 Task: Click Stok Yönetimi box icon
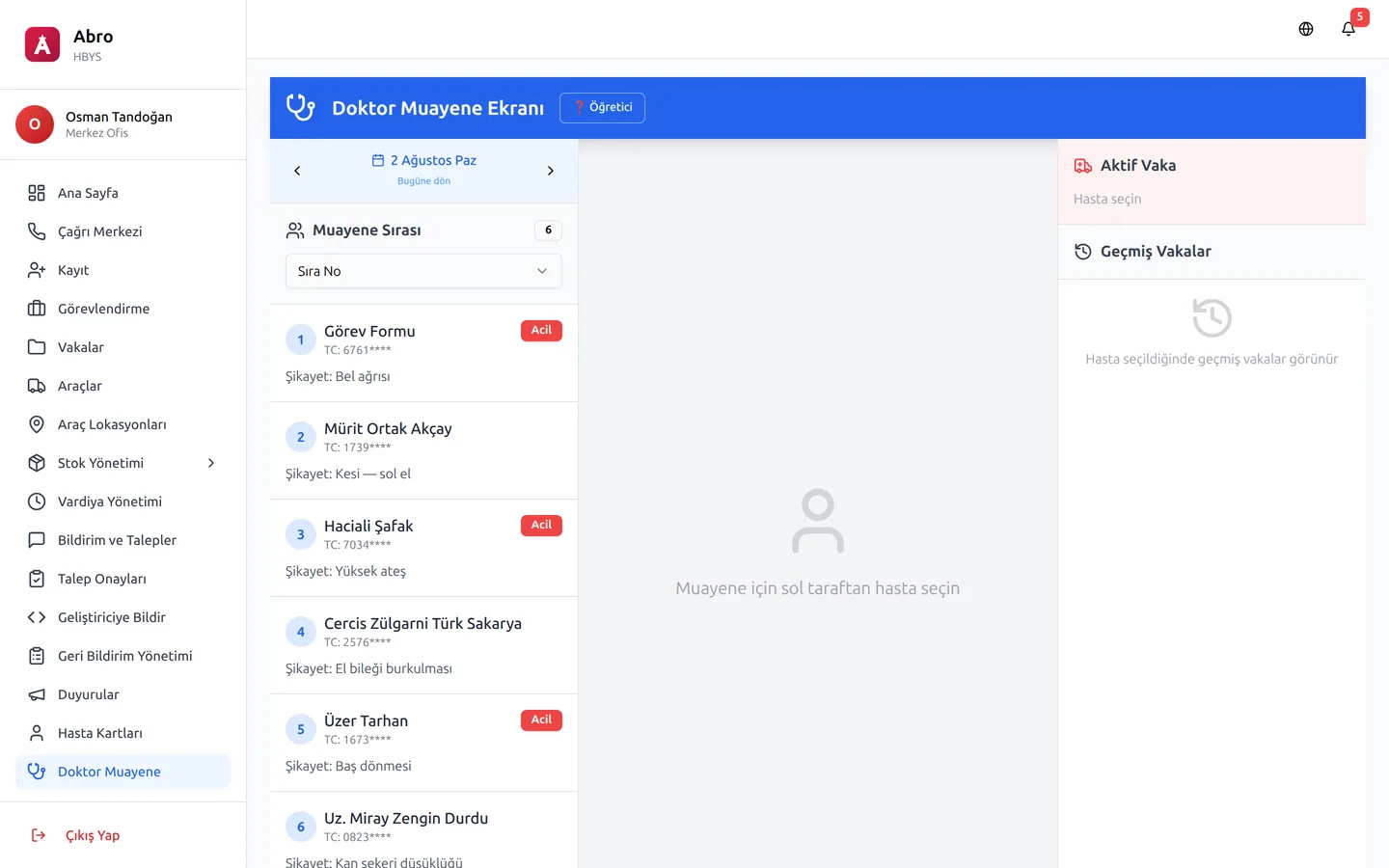point(37,463)
